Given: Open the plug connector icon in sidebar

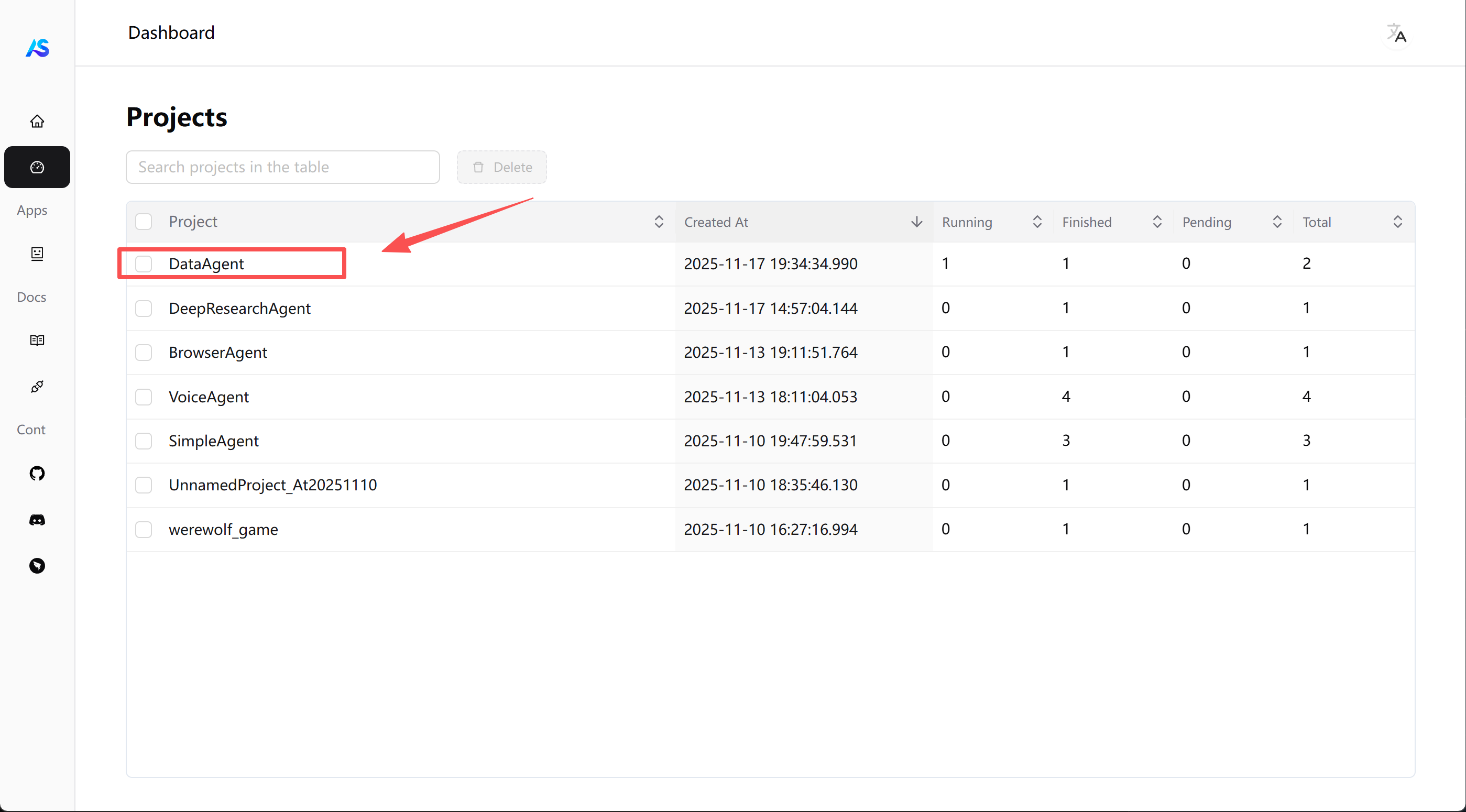Looking at the screenshot, I should pos(37,387).
